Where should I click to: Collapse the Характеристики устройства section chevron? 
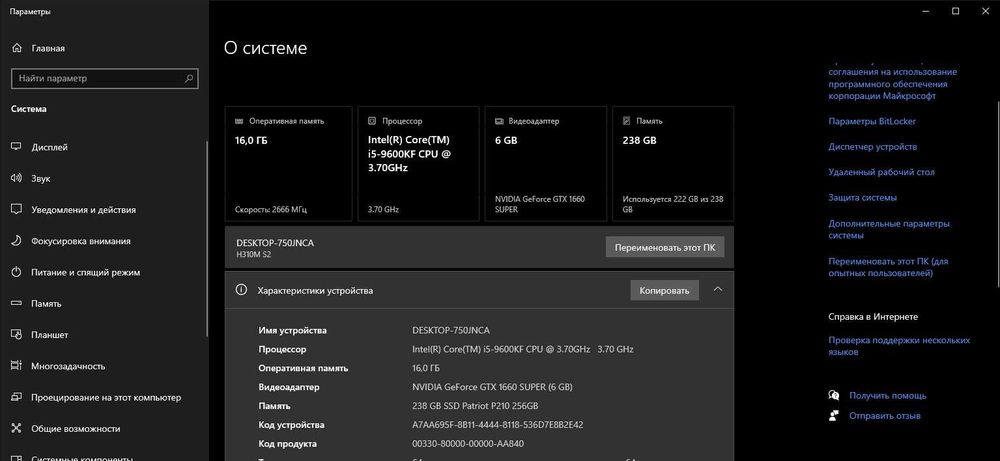717,289
